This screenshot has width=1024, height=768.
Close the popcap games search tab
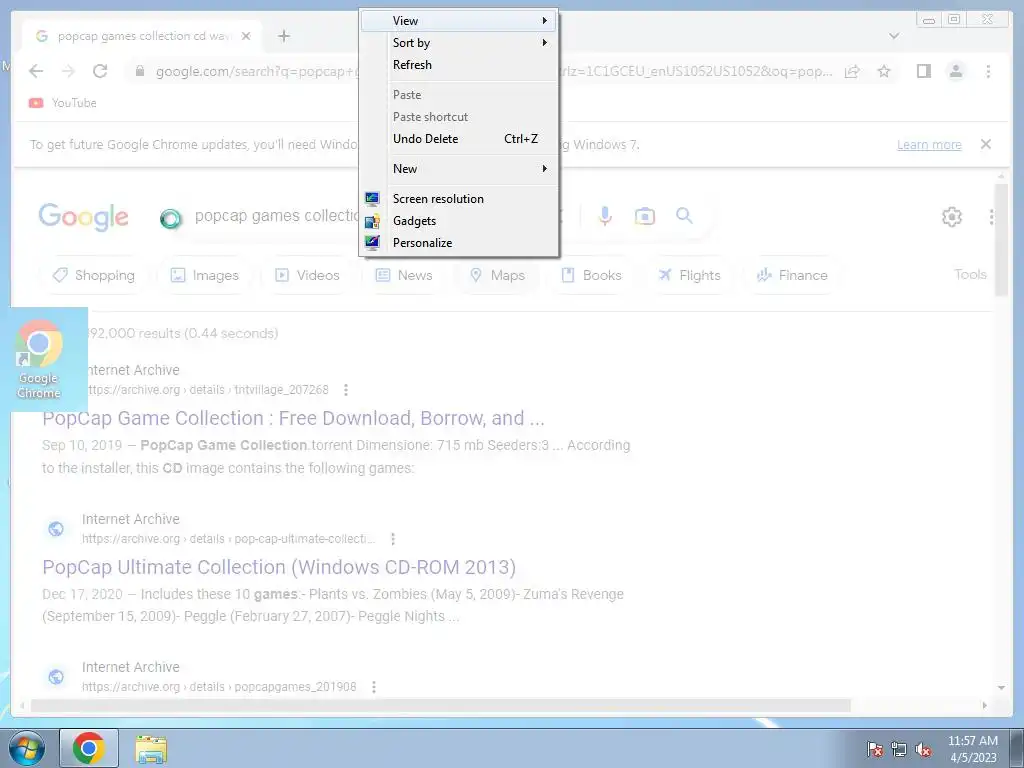[x=246, y=36]
